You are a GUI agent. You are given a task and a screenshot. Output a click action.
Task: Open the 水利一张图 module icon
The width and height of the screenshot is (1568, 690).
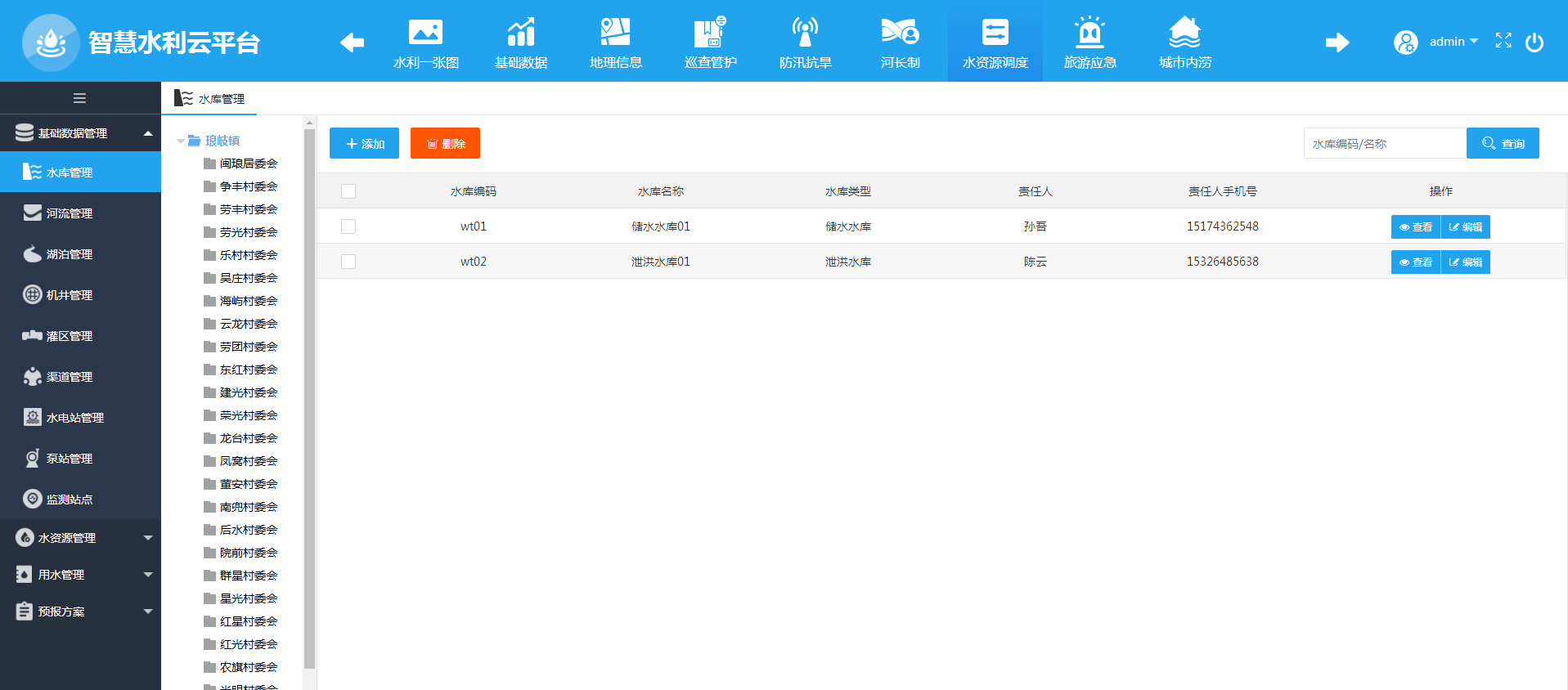[x=425, y=33]
